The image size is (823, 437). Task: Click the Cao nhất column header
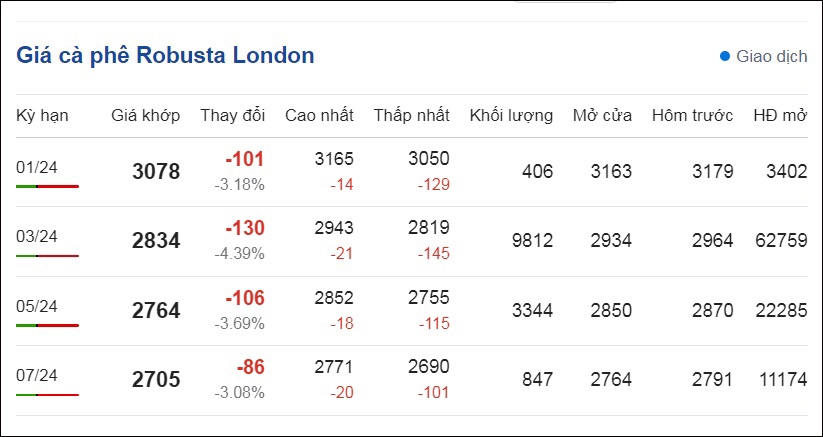pos(319,115)
